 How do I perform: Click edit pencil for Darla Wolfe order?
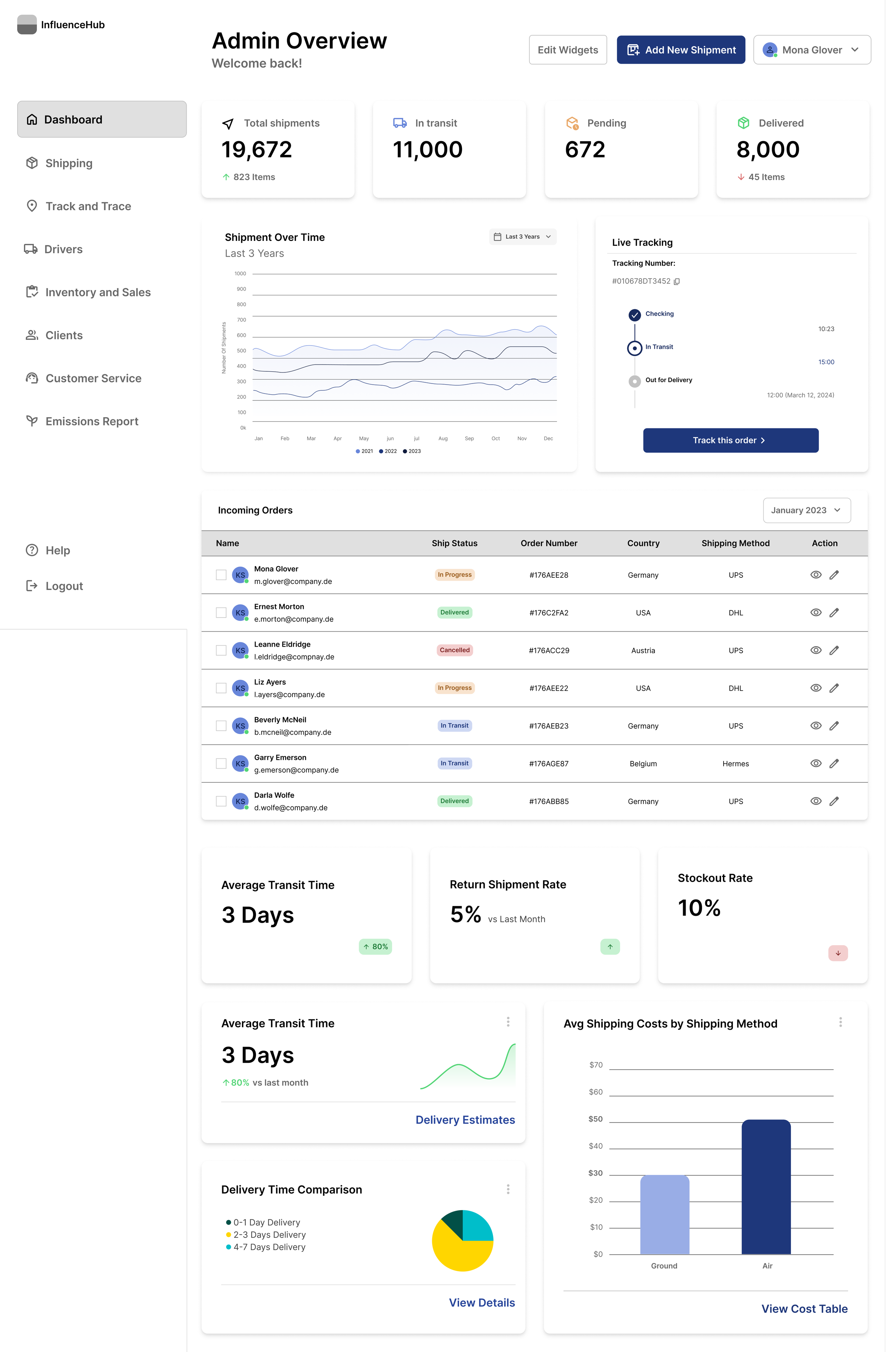pyautogui.click(x=834, y=801)
